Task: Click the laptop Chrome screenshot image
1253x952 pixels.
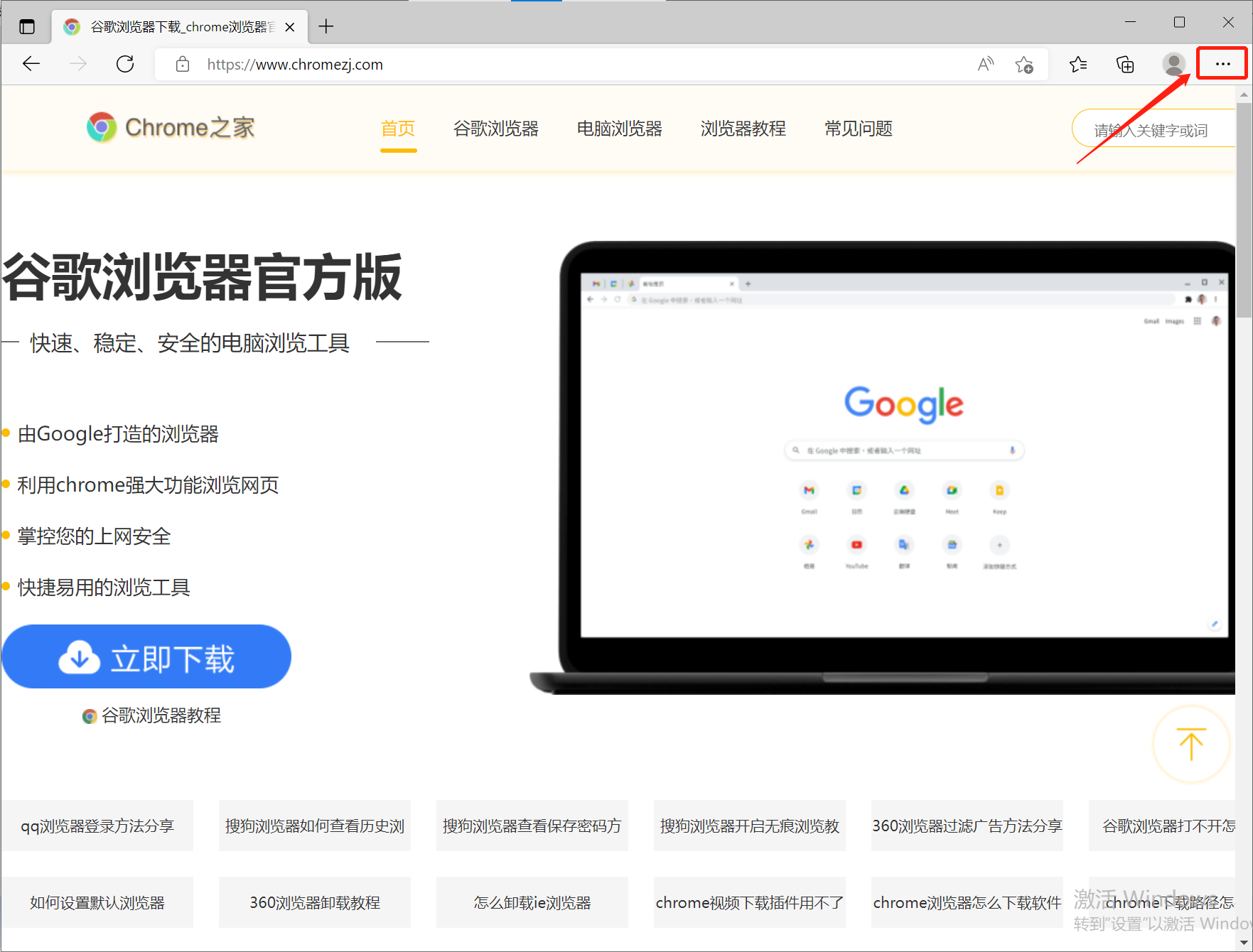Action: [x=882, y=467]
